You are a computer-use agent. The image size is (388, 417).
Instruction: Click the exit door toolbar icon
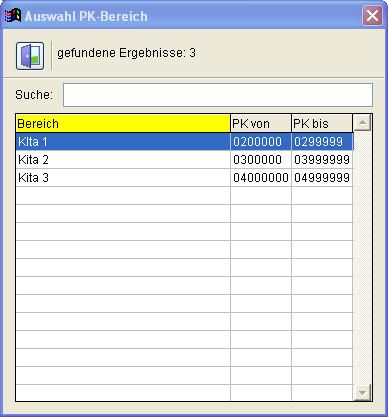pos(30,56)
